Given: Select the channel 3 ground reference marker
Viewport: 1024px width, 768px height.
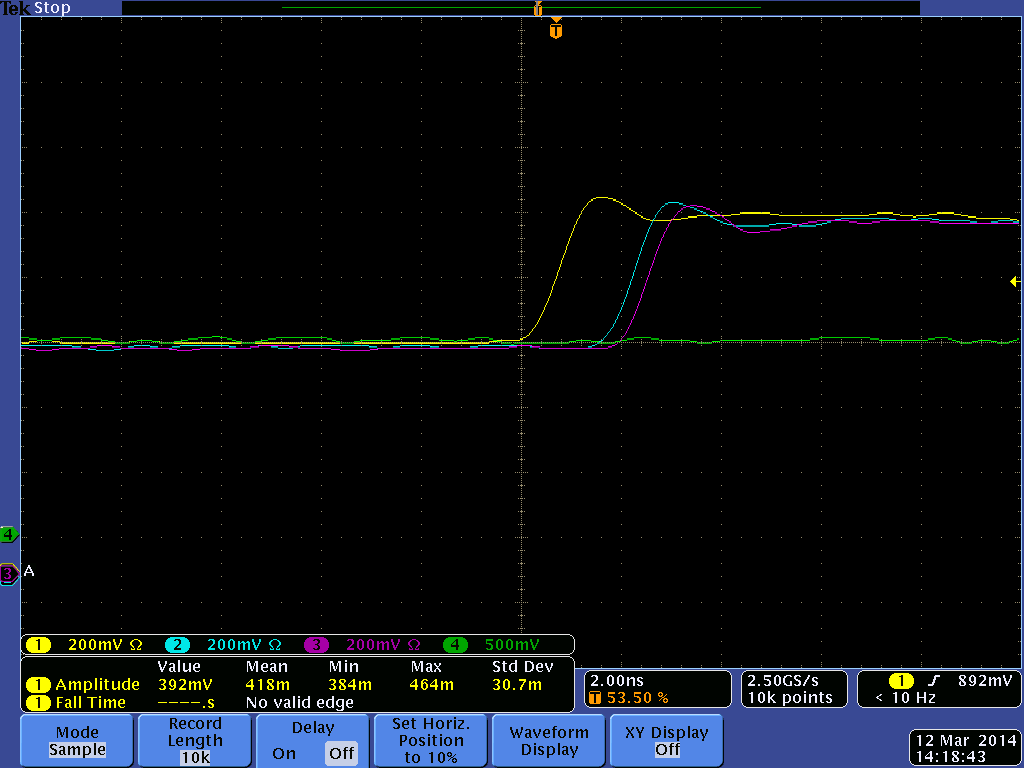Looking at the screenshot, I should click(x=9, y=573).
